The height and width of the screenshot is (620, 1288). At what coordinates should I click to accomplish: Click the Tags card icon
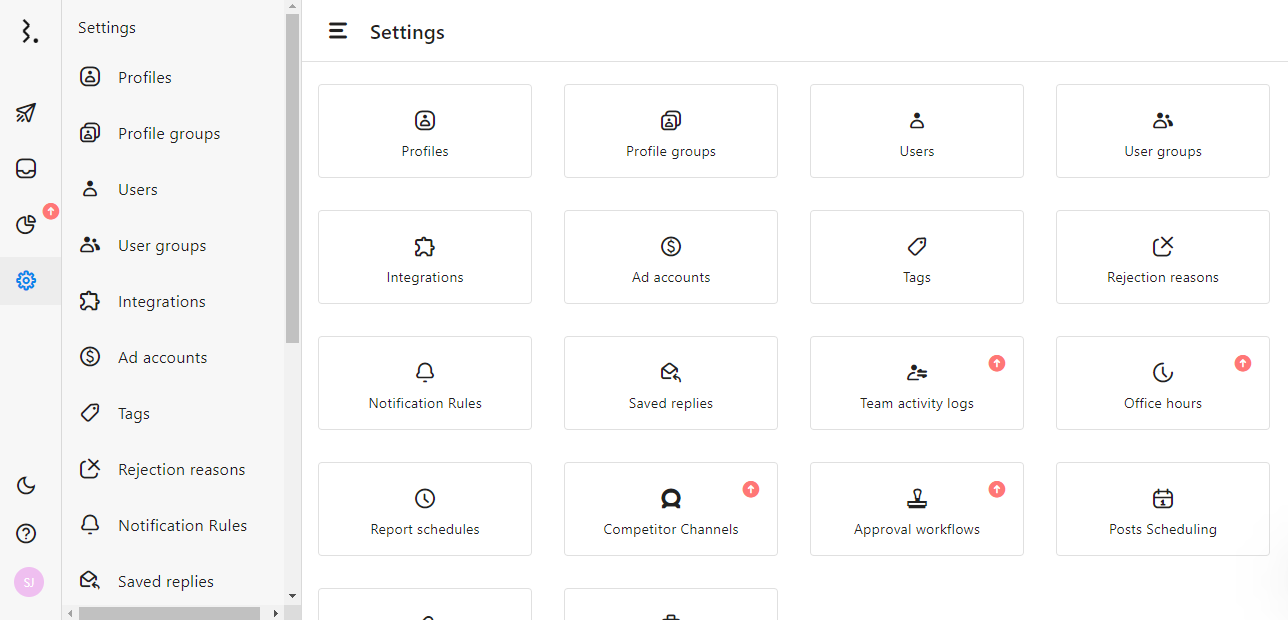click(917, 247)
